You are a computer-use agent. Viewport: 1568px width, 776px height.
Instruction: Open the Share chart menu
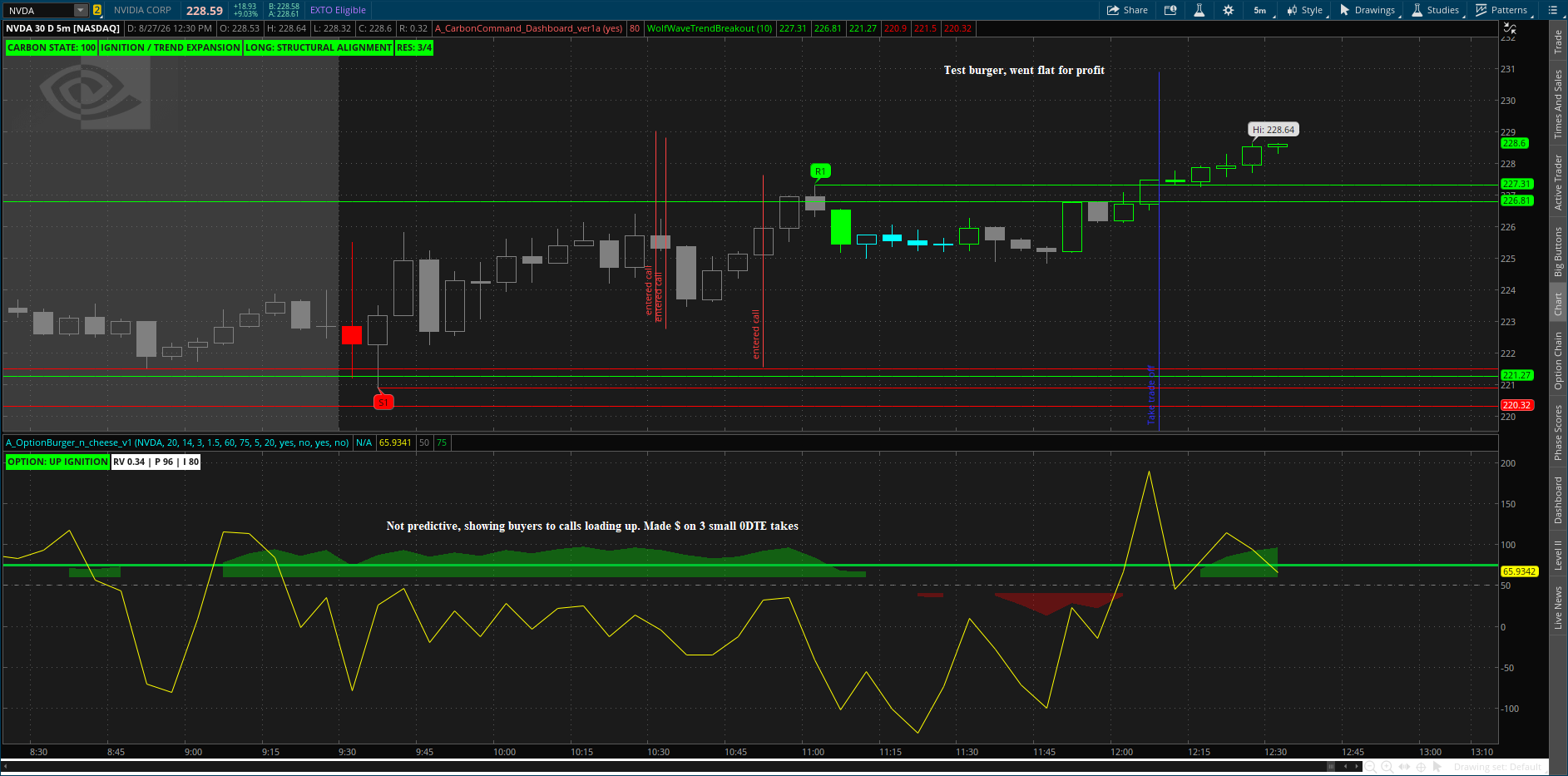click(x=1127, y=10)
